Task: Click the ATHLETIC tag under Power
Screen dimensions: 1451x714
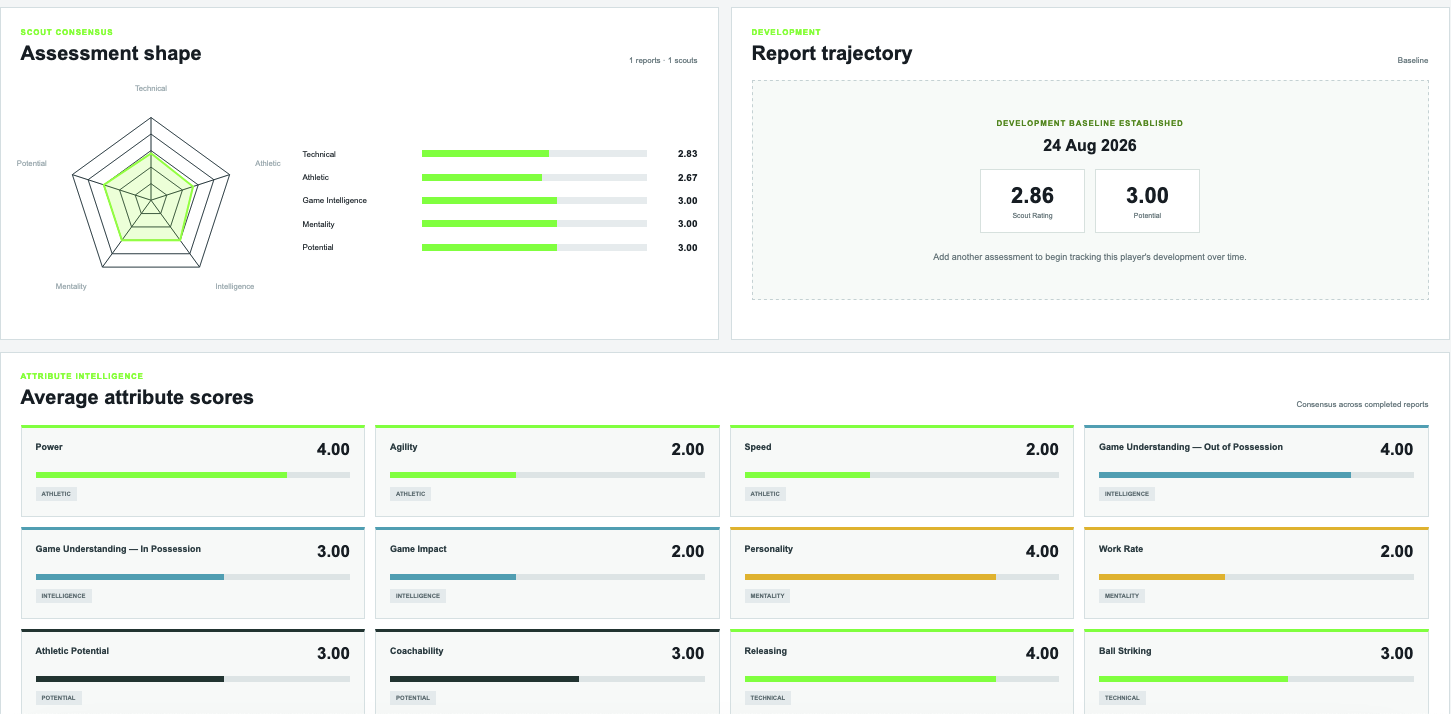Action: [56, 494]
